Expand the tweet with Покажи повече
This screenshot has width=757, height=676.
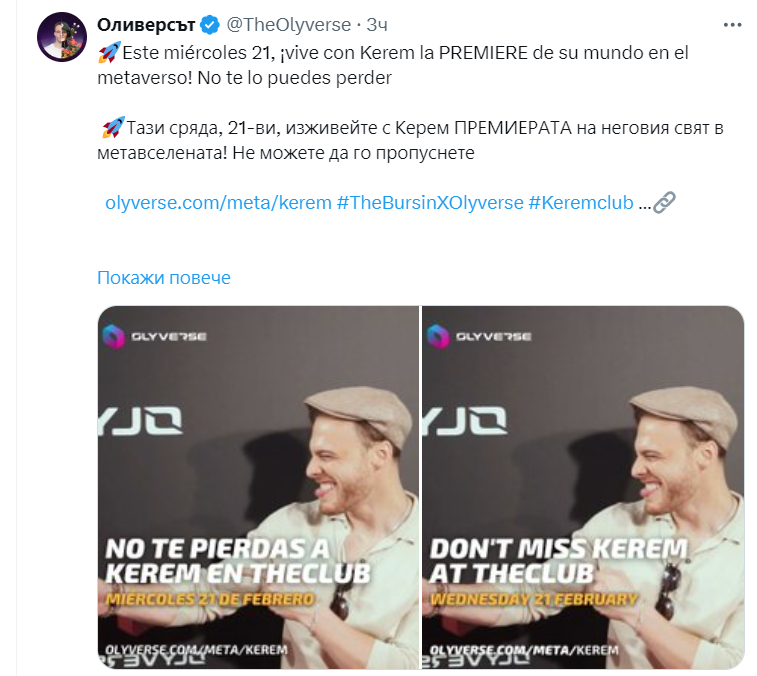point(164,278)
